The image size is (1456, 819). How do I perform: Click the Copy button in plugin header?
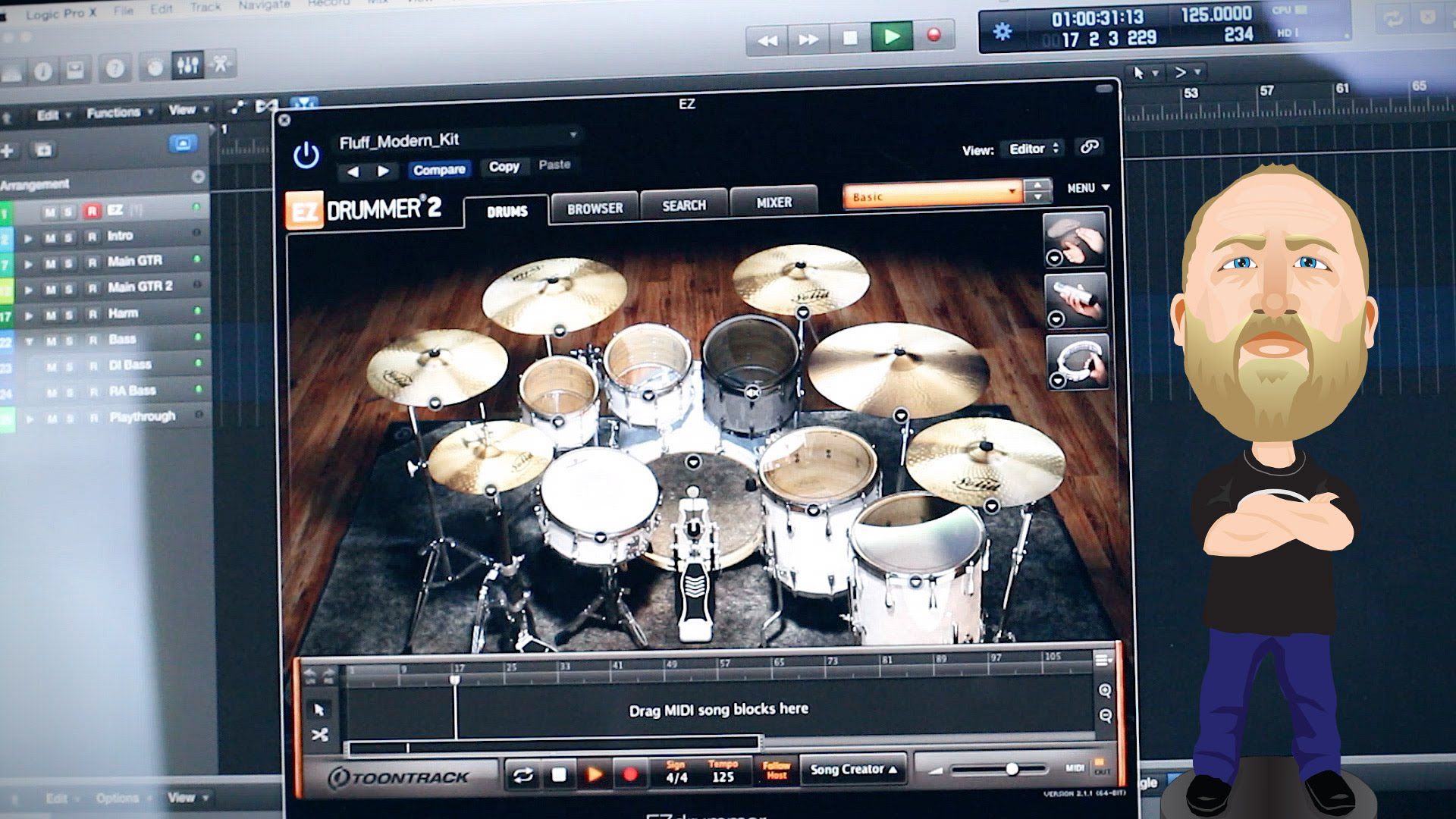[x=504, y=167]
